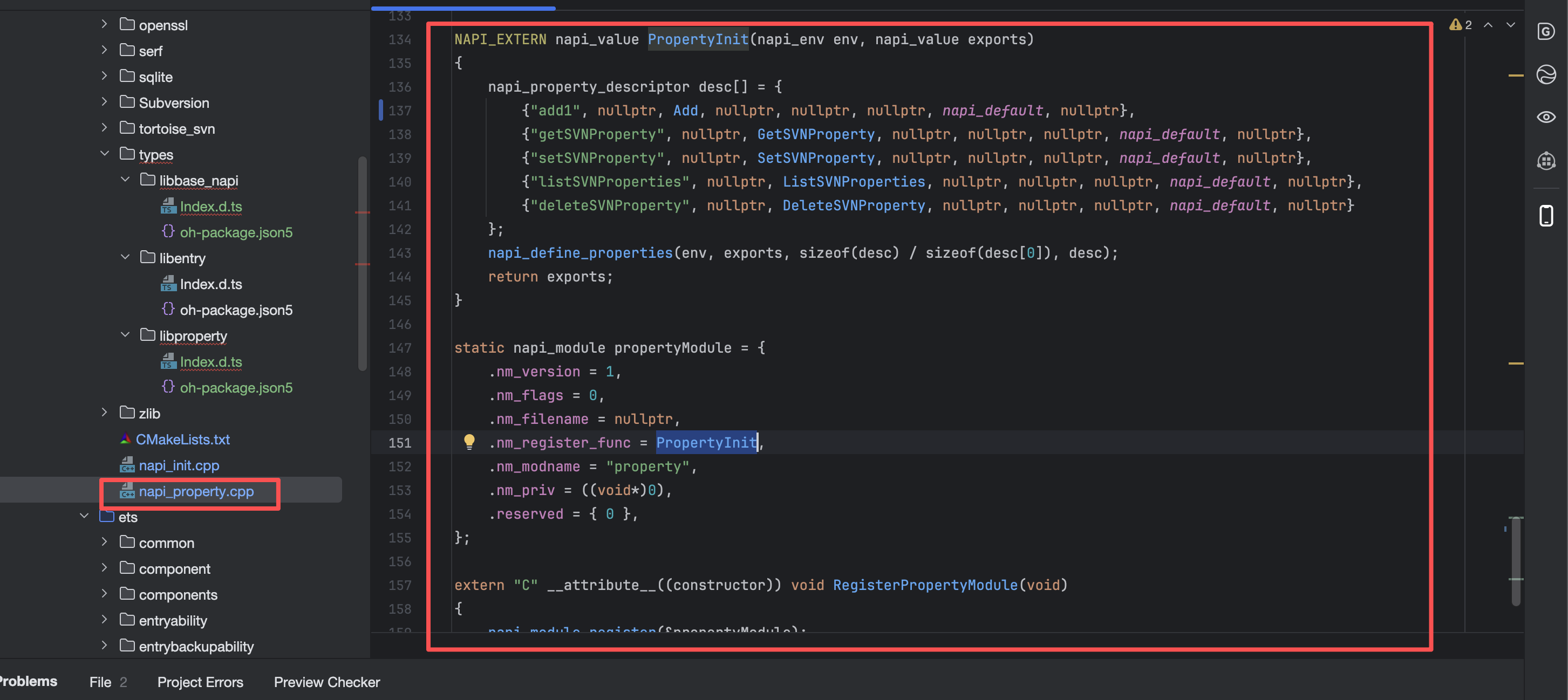Open the Preview Checker tab
1568x700 pixels.
pos(326,682)
